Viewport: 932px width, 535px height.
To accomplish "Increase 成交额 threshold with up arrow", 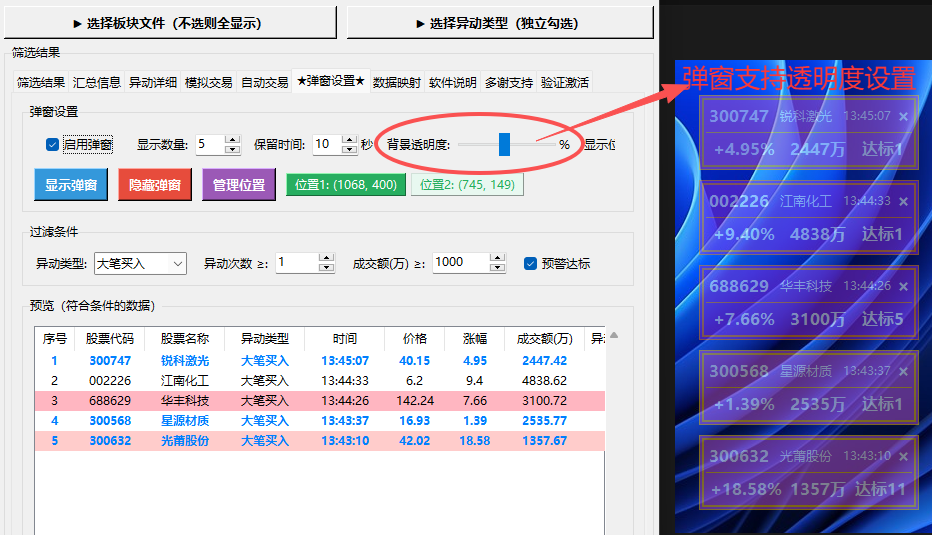I will (498, 257).
